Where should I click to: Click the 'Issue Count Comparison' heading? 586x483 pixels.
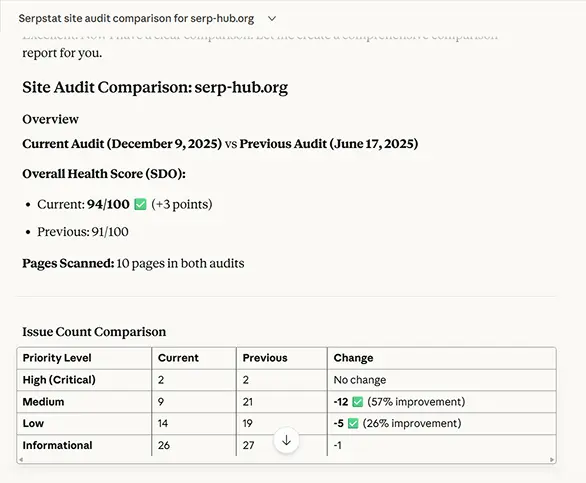tap(94, 332)
